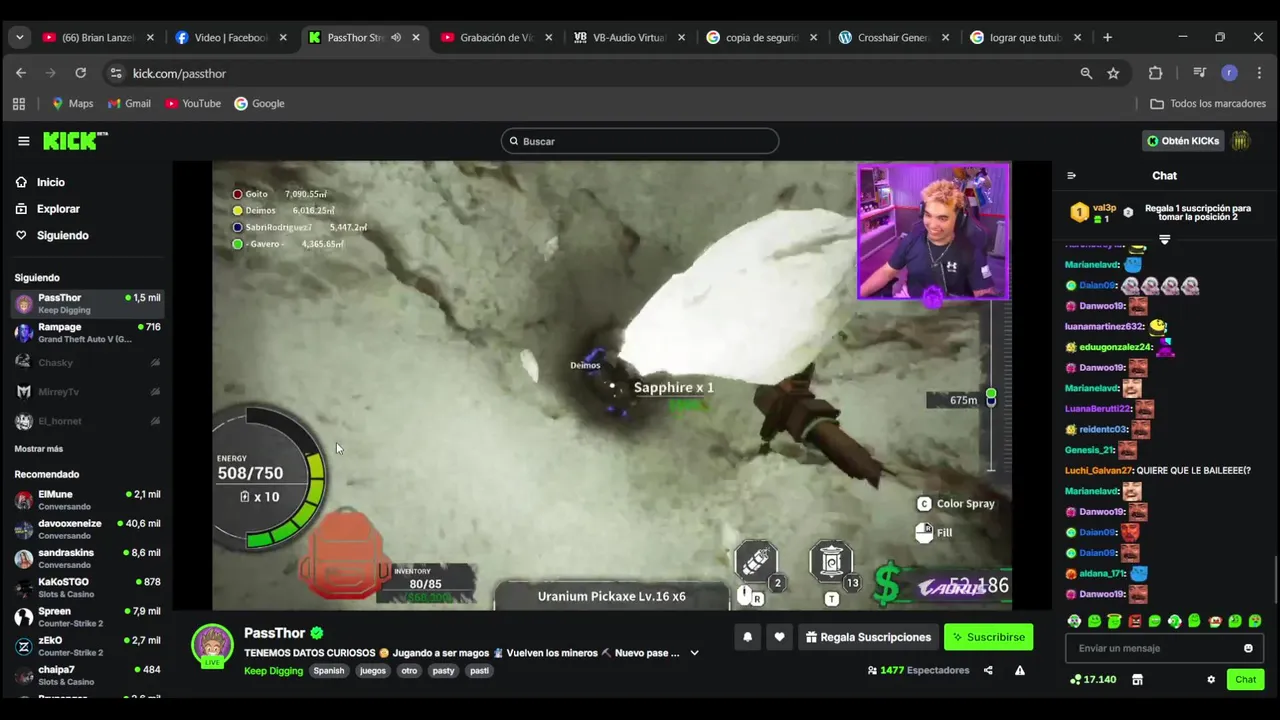Open the Chrome extensions puzzle icon
The image size is (1280, 720).
pos(1155,73)
